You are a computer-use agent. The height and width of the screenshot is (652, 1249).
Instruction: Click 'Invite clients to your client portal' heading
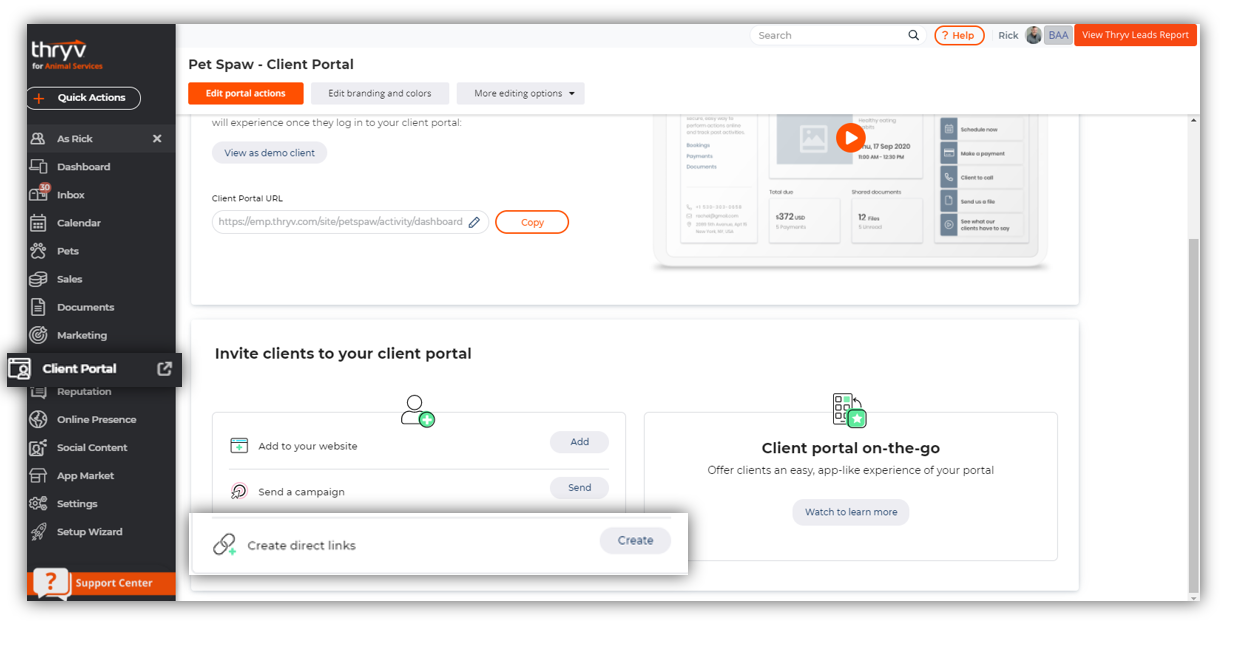click(x=343, y=353)
